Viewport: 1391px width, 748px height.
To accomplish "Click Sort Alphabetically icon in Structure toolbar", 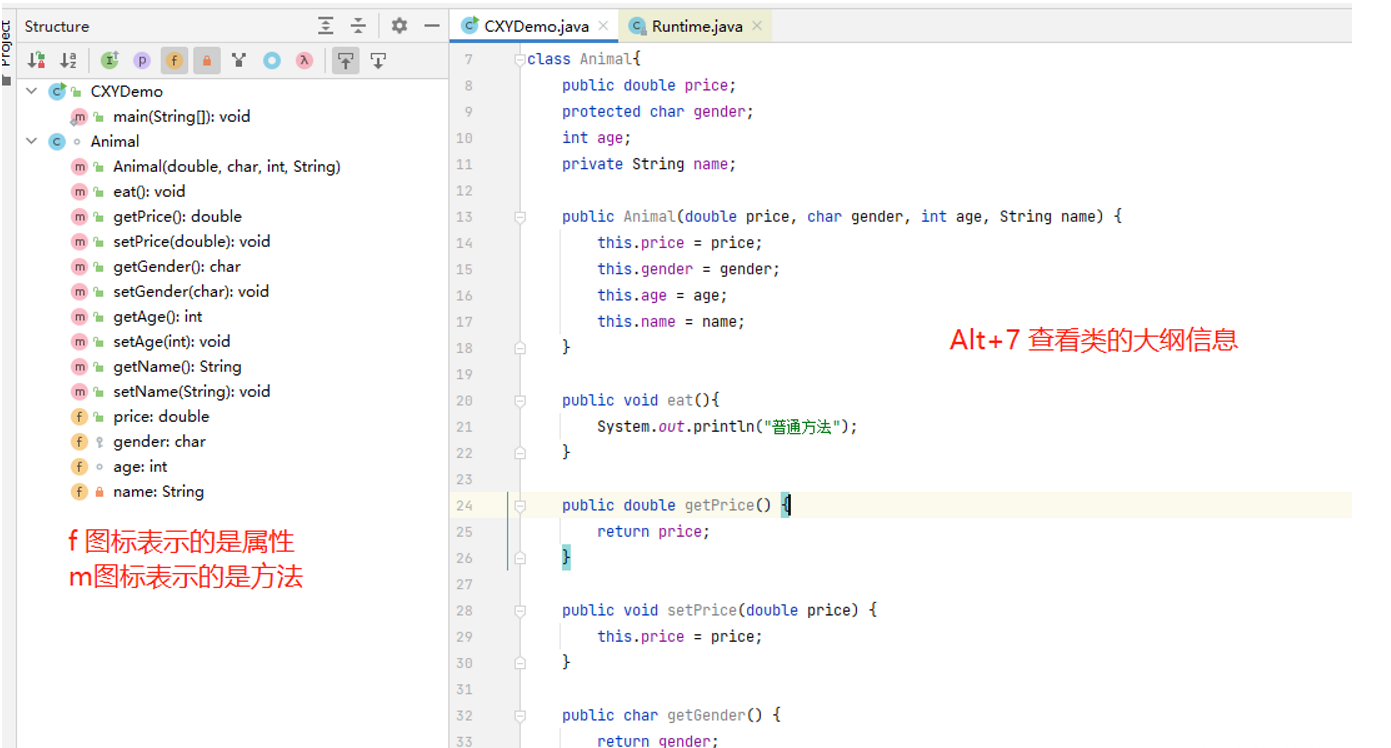I will [68, 61].
